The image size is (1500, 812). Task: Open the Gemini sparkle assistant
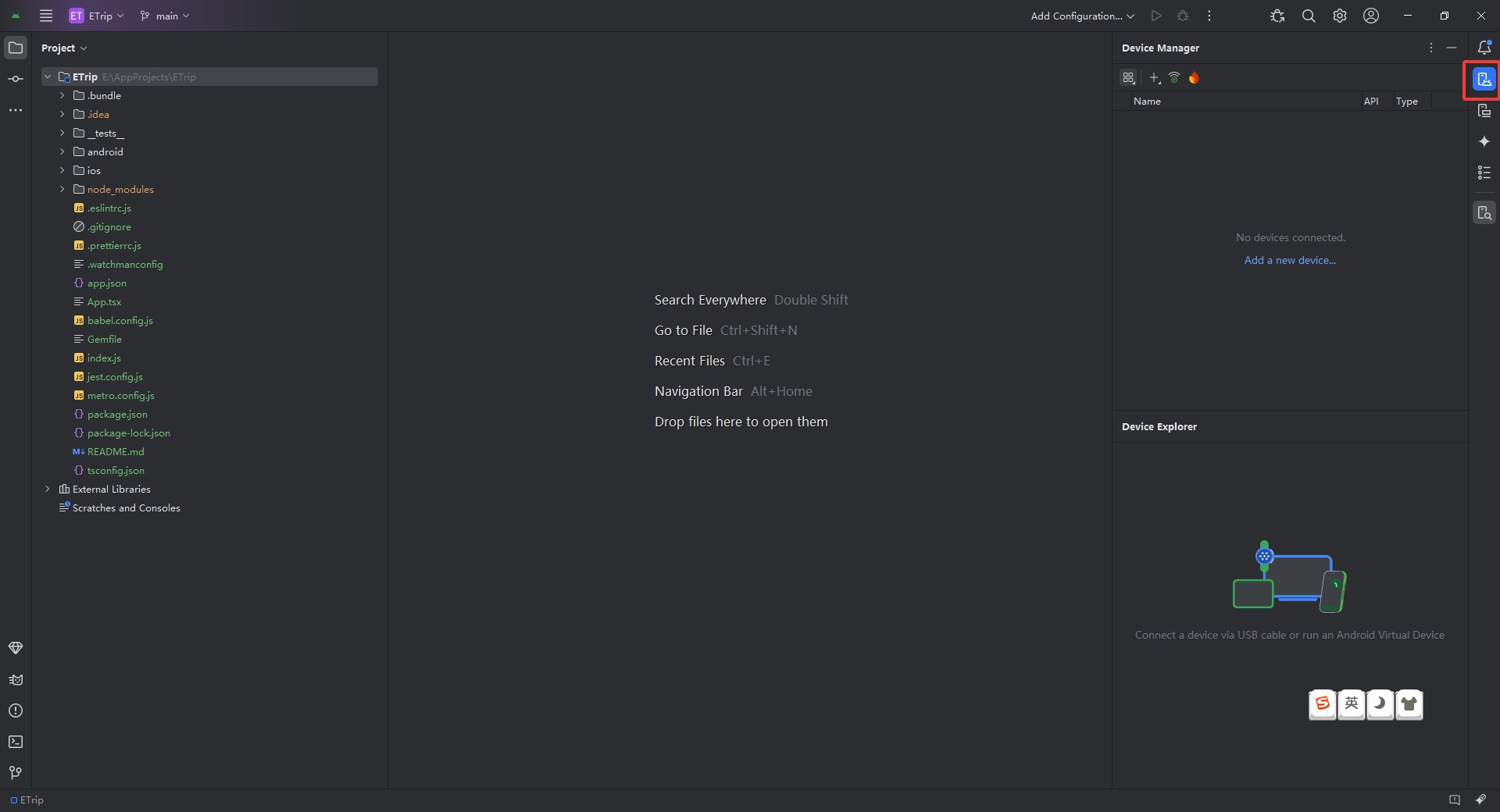pos(1484,141)
